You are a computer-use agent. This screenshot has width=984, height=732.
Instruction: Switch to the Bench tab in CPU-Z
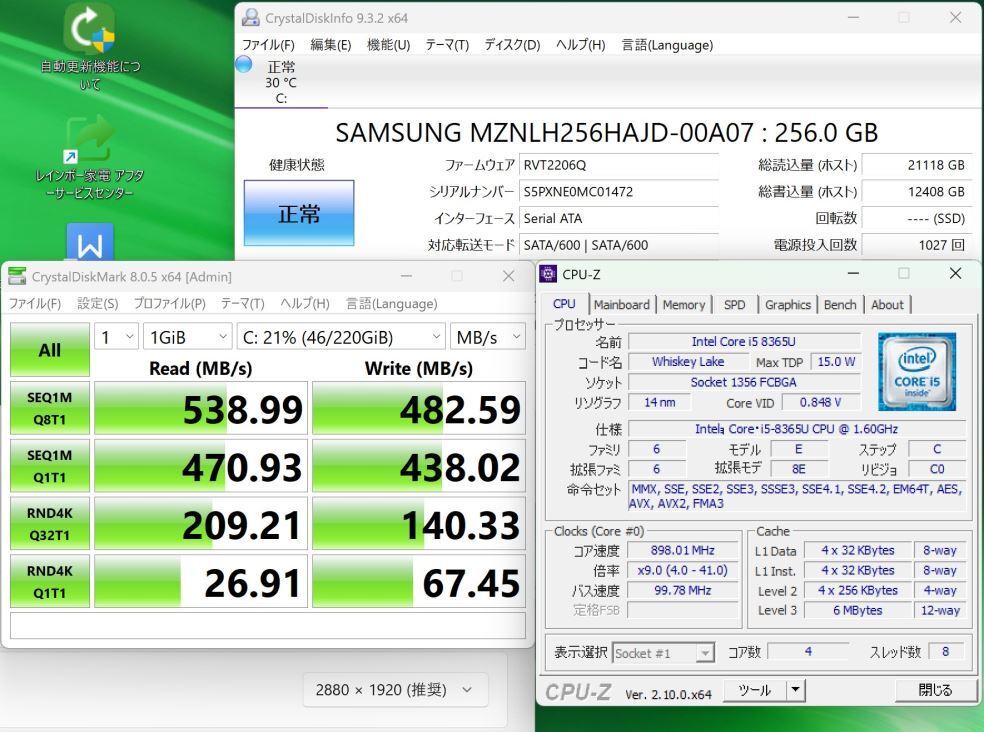(840, 304)
